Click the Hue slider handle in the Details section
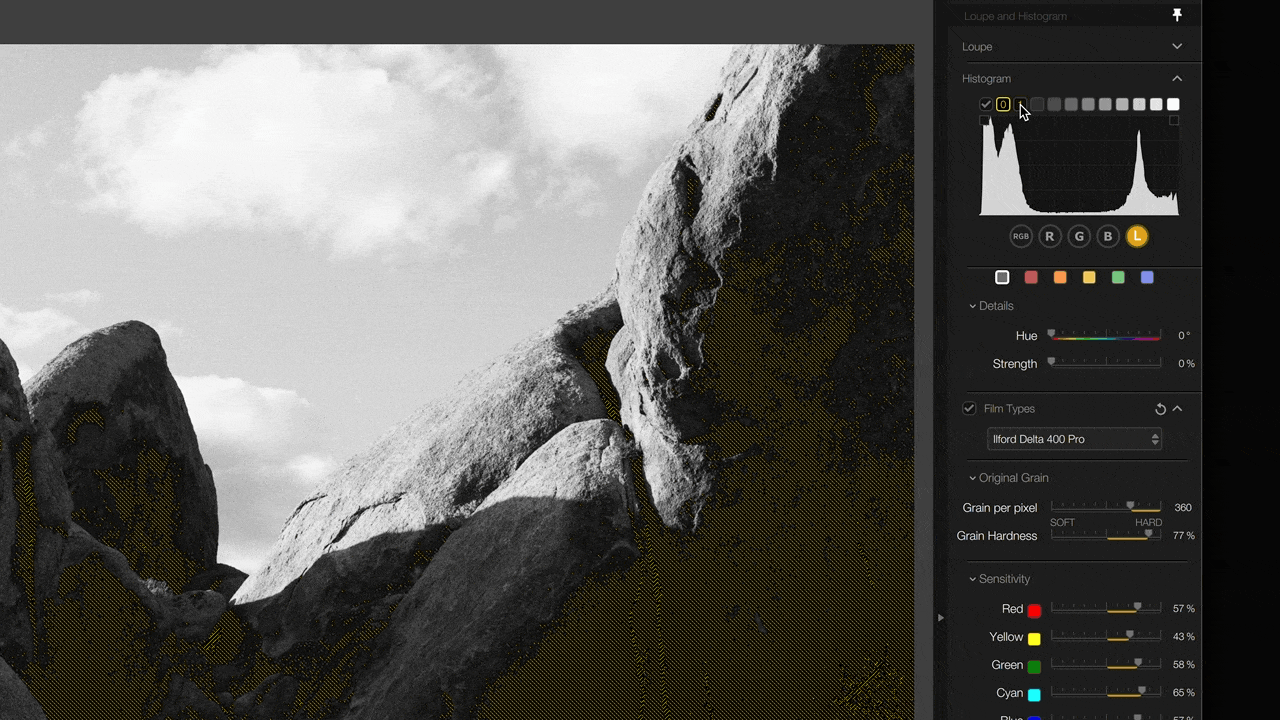The width and height of the screenshot is (1280, 720). pyautogui.click(x=1051, y=335)
